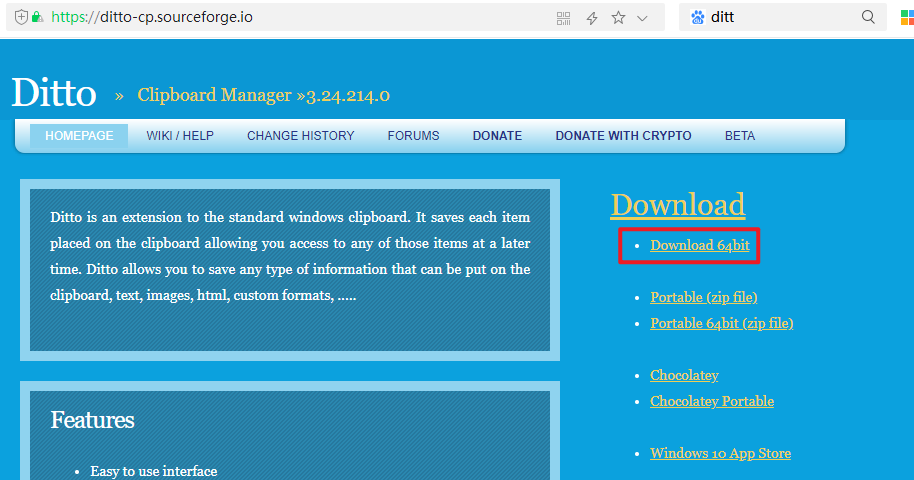
Task: Click 'Clipboard Manager »3.24.214.0' heading
Action: click(x=263, y=94)
